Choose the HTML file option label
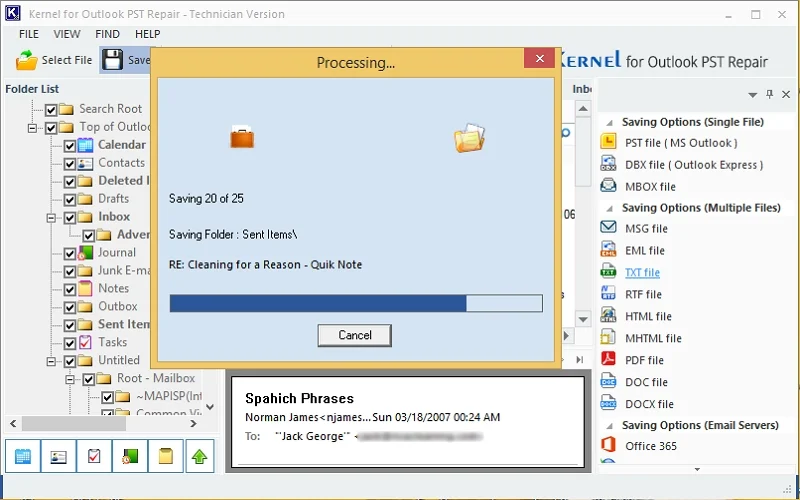This screenshot has height=500, width=800. [648, 316]
